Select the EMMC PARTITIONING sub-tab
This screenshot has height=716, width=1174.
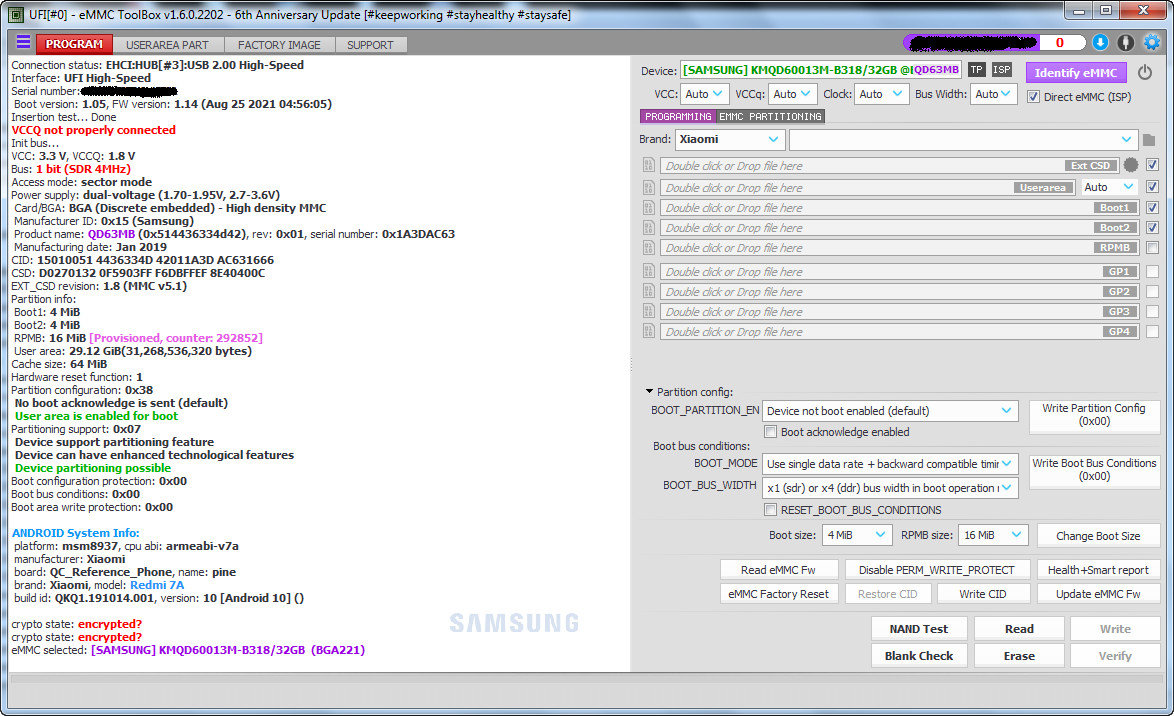click(x=770, y=116)
